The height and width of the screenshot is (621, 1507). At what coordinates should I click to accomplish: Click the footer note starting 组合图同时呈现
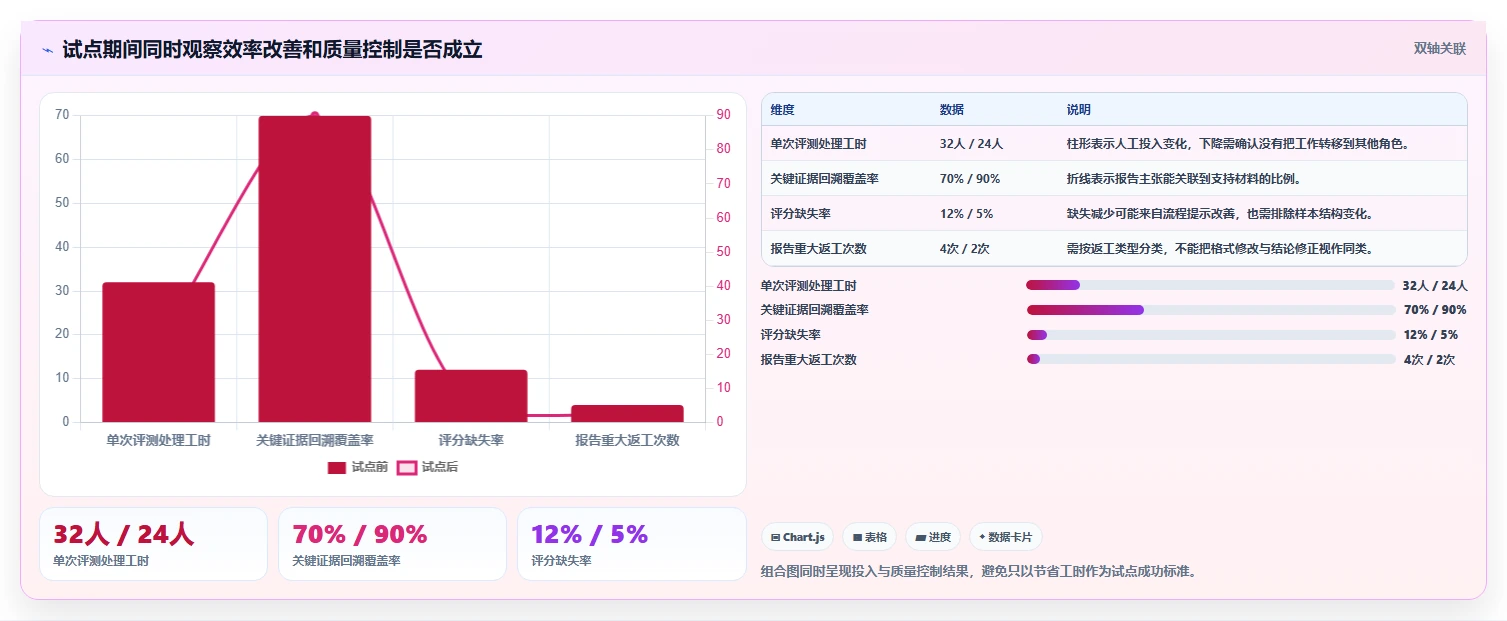[x=979, y=572]
